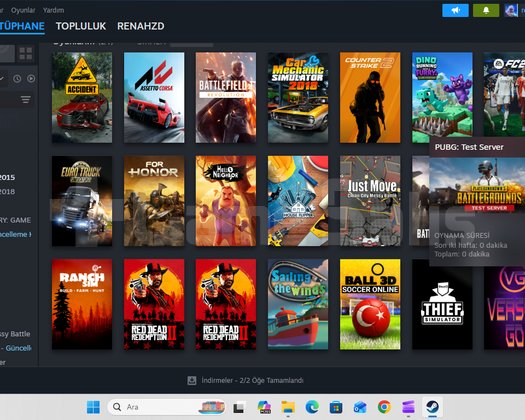Viewport: 525px width, 420px height.
Task: Open the user profile avatar
Action: point(511,10)
